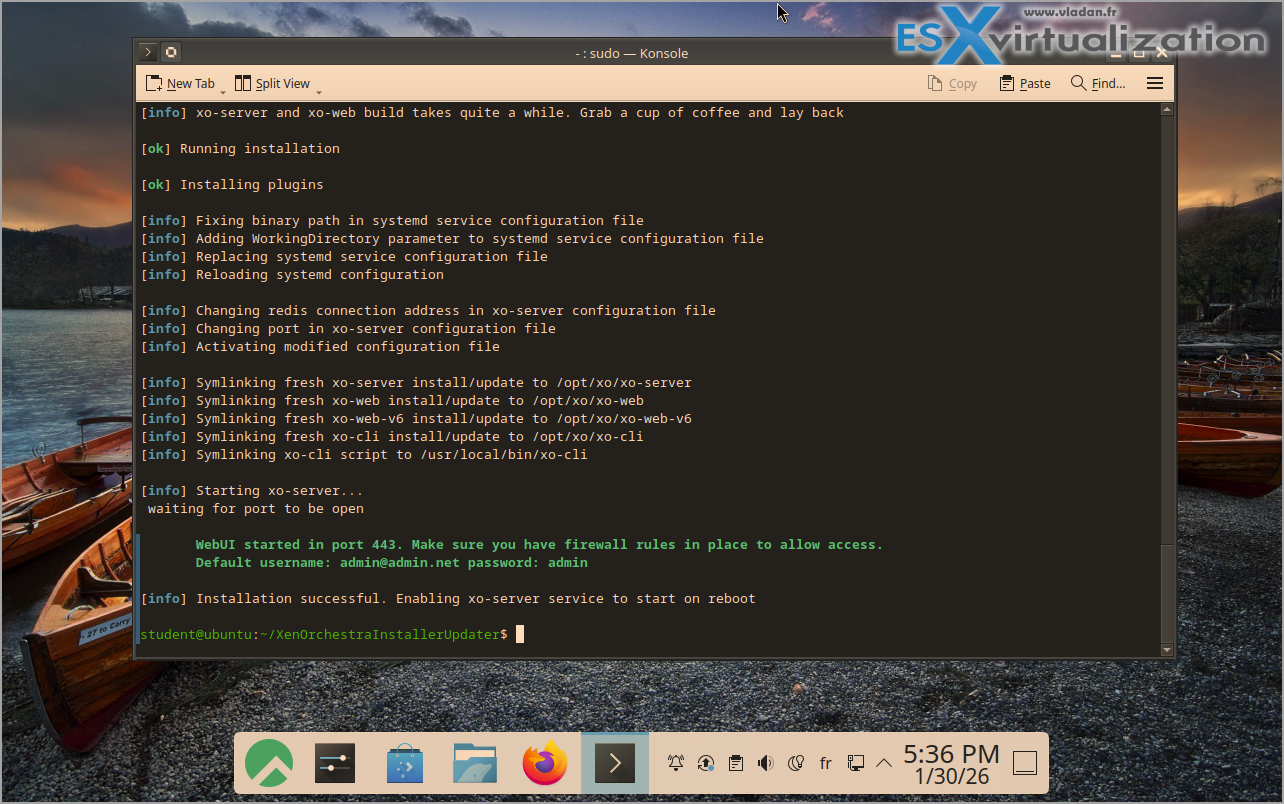Image resolution: width=1284 pixels, height=804 pixels.
Task: Open the notifications bell in system tray
Action: (676, 764)
